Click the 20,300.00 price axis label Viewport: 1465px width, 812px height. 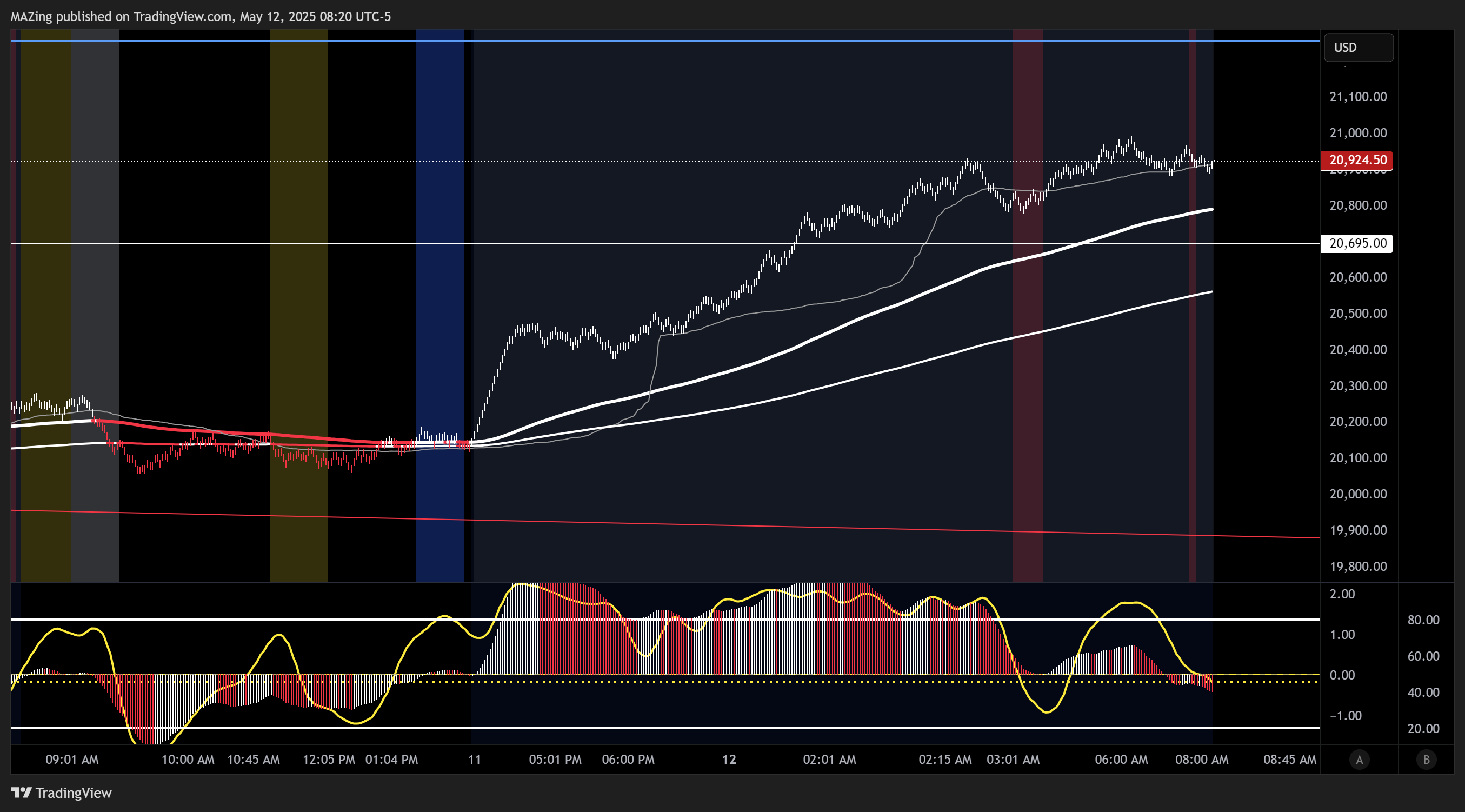click(1358, 386)
